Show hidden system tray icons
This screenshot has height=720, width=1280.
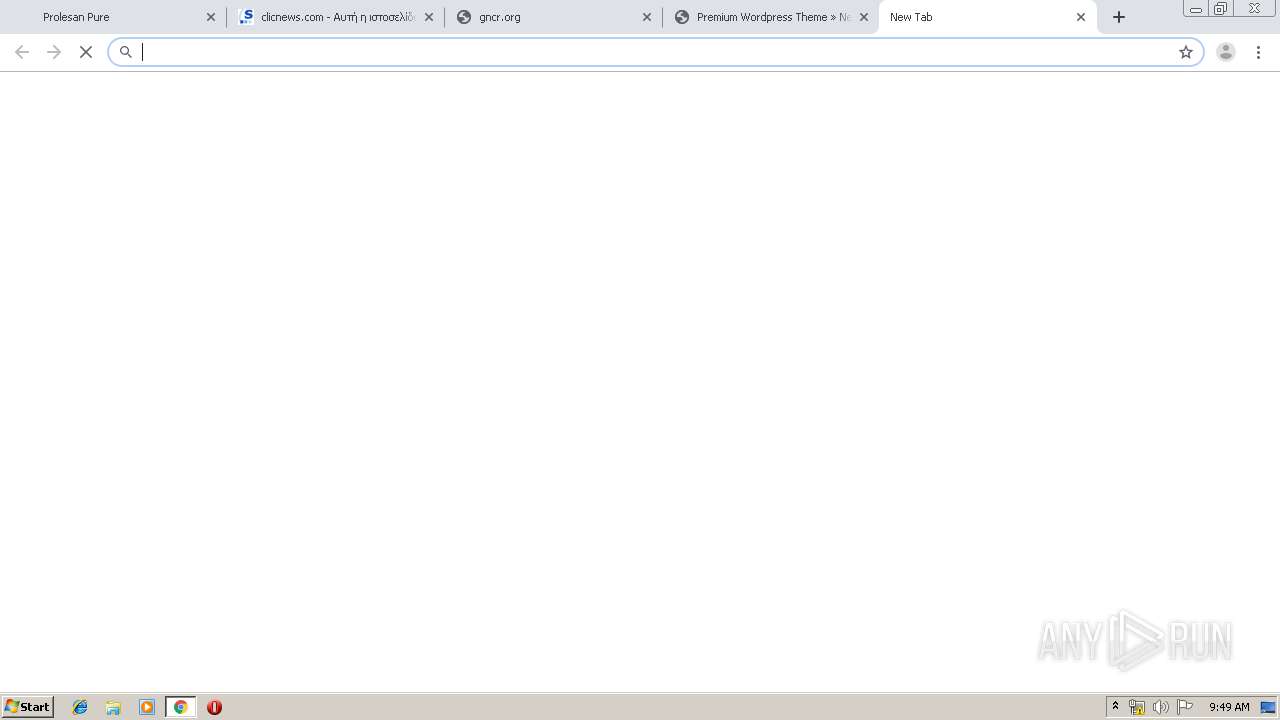tap(1116, 707)
